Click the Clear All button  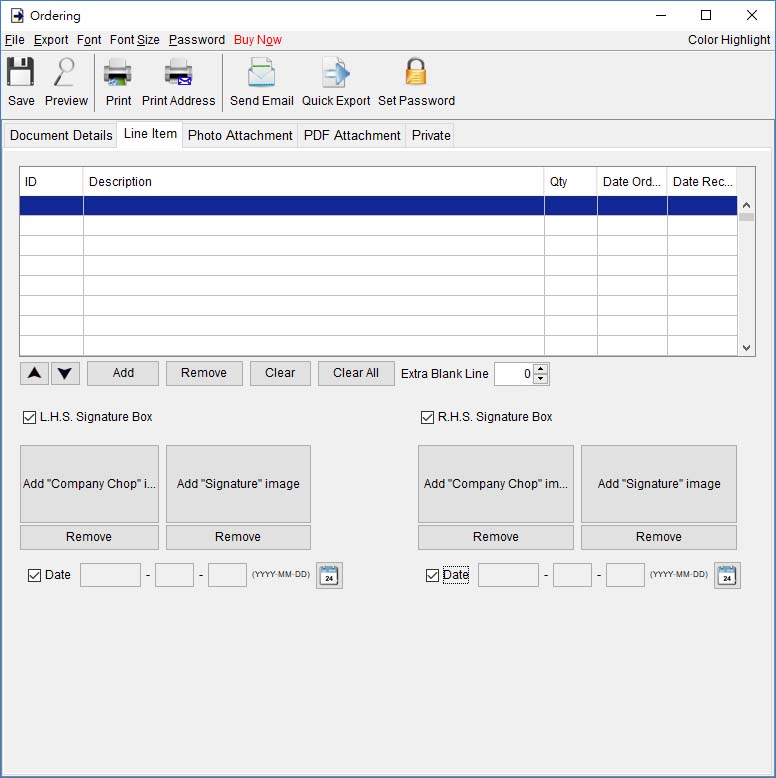pos(356,373)
